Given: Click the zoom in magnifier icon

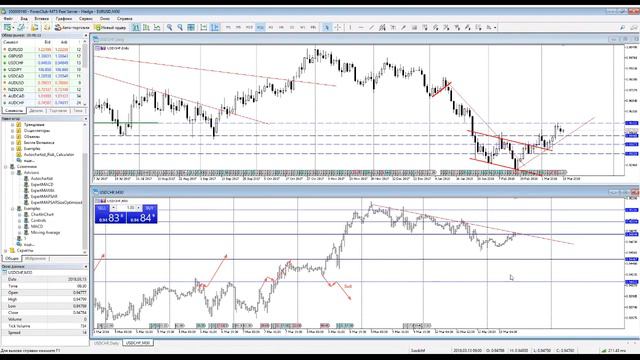Looking at the screenshot, I should (x=169, y=27).
